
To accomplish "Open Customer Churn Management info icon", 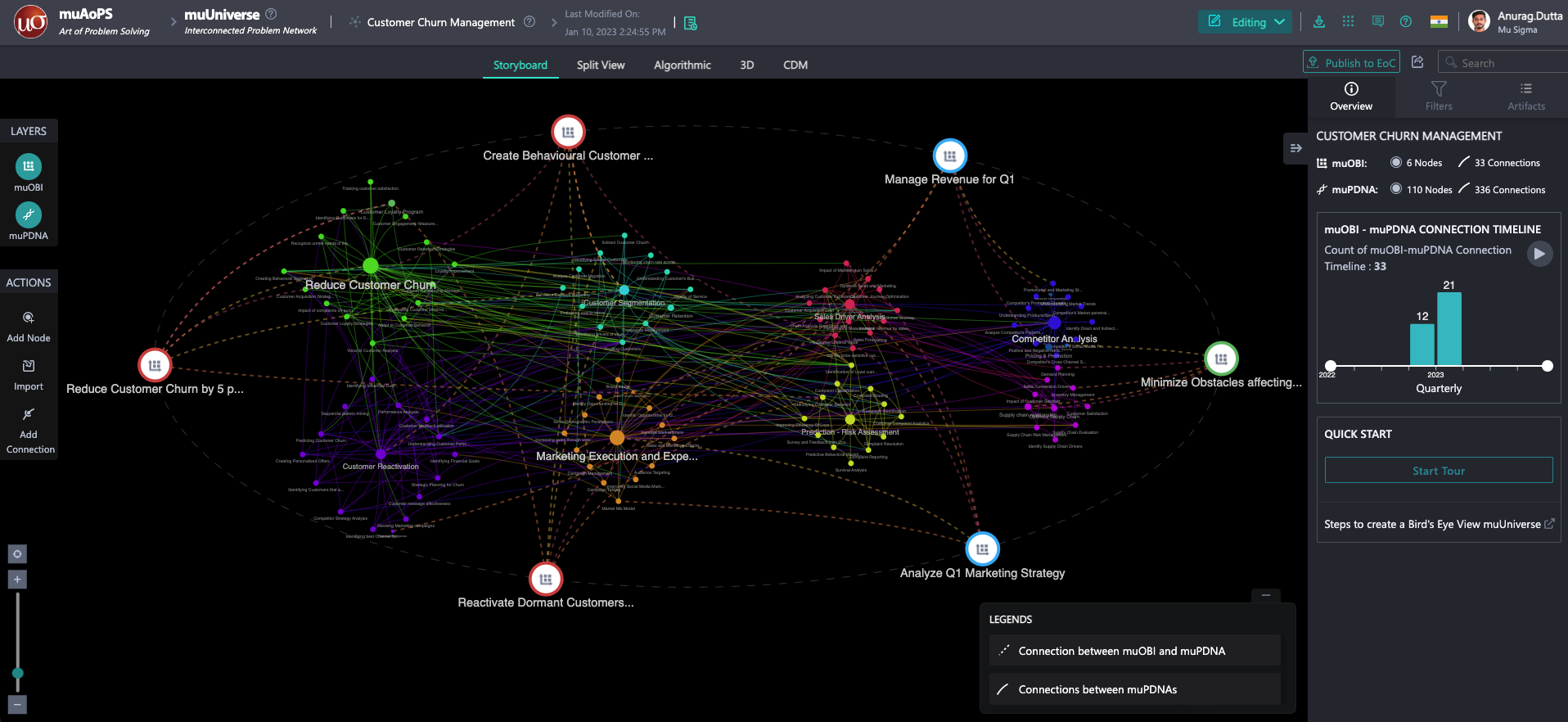I will pyautogui.click(x=529, y=22).
